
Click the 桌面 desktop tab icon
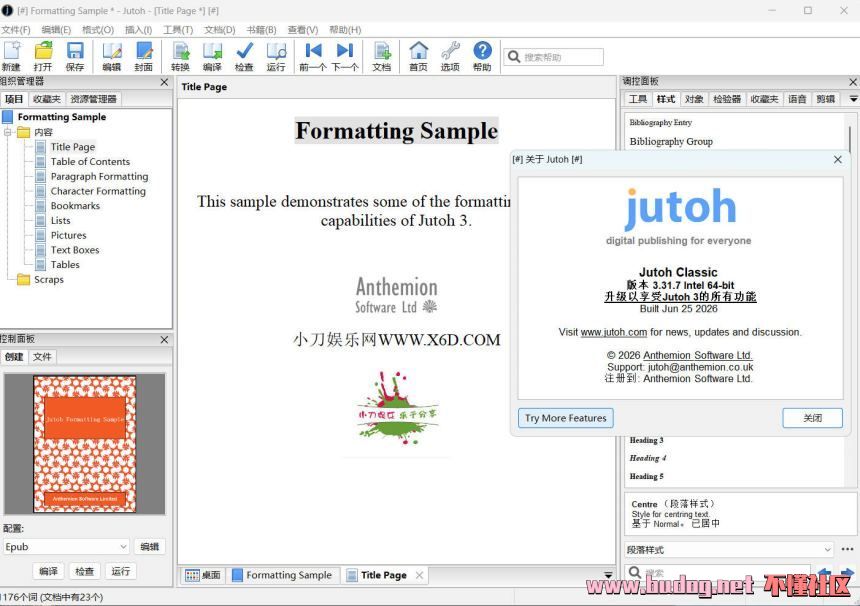point(203,575)
